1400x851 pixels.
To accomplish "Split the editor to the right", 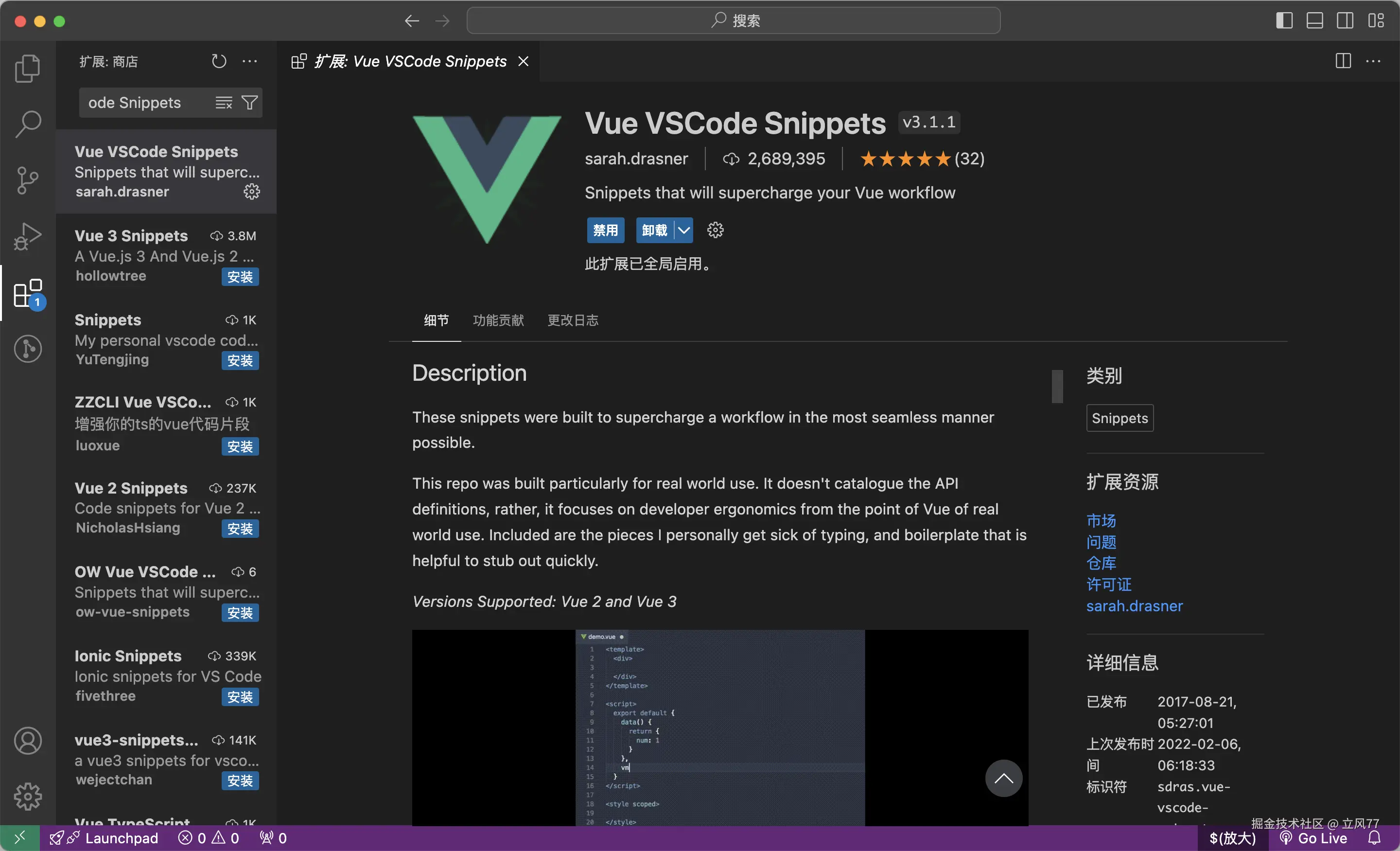I will [x=1343, y=61].
